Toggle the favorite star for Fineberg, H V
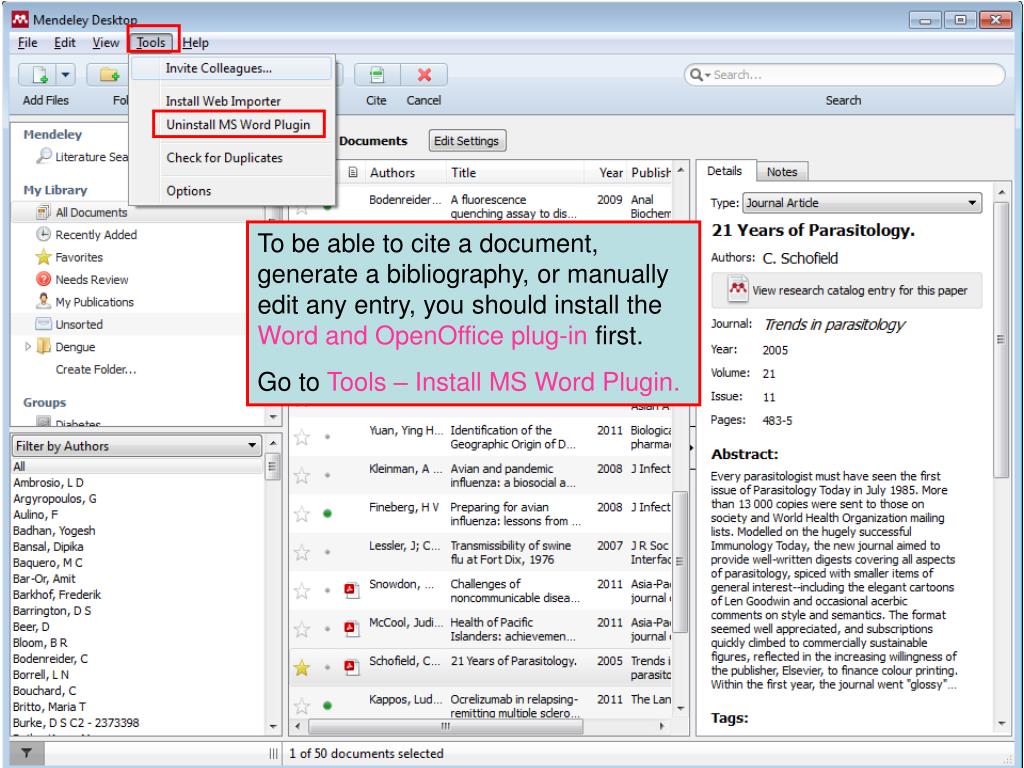The height and width of the screenshot is (768, 1024). coord(302,514)
